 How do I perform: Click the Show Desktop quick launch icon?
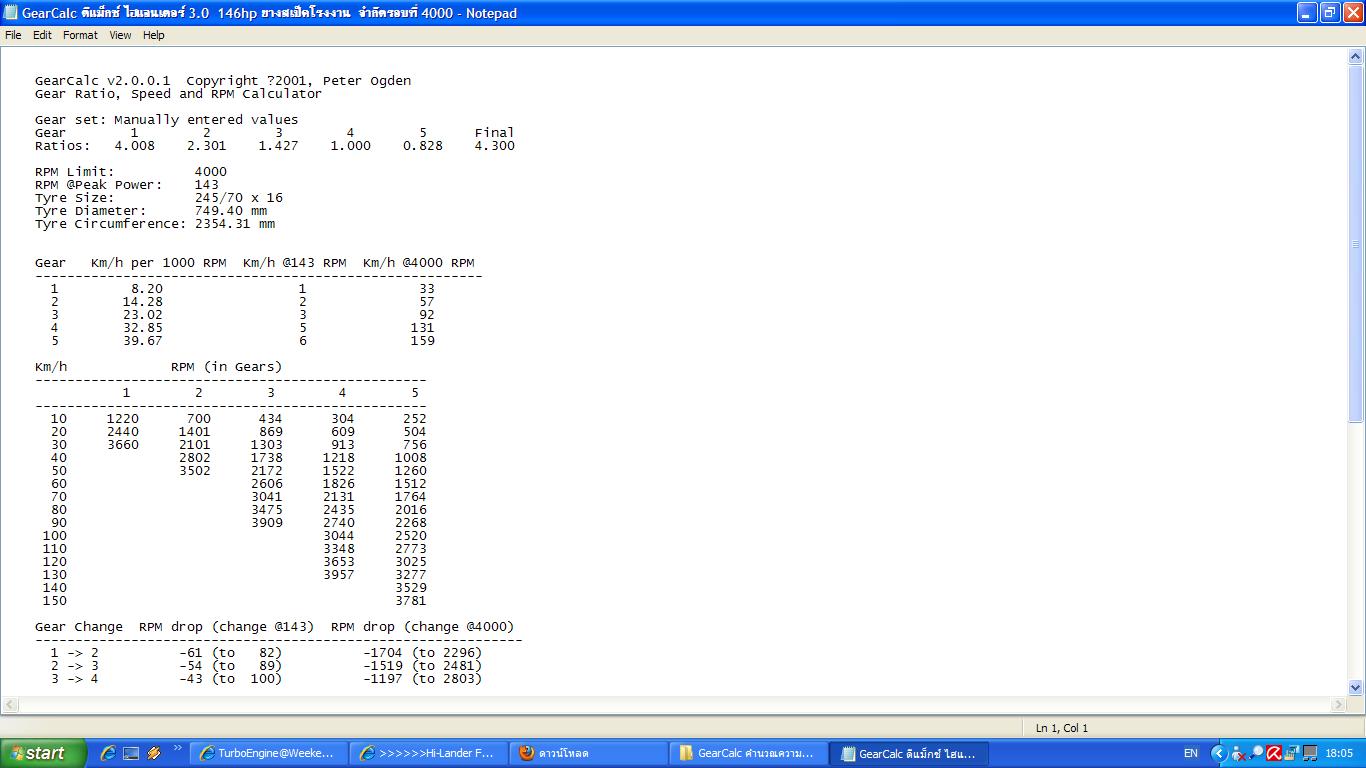pyautogui.click(x=131, y=753)
